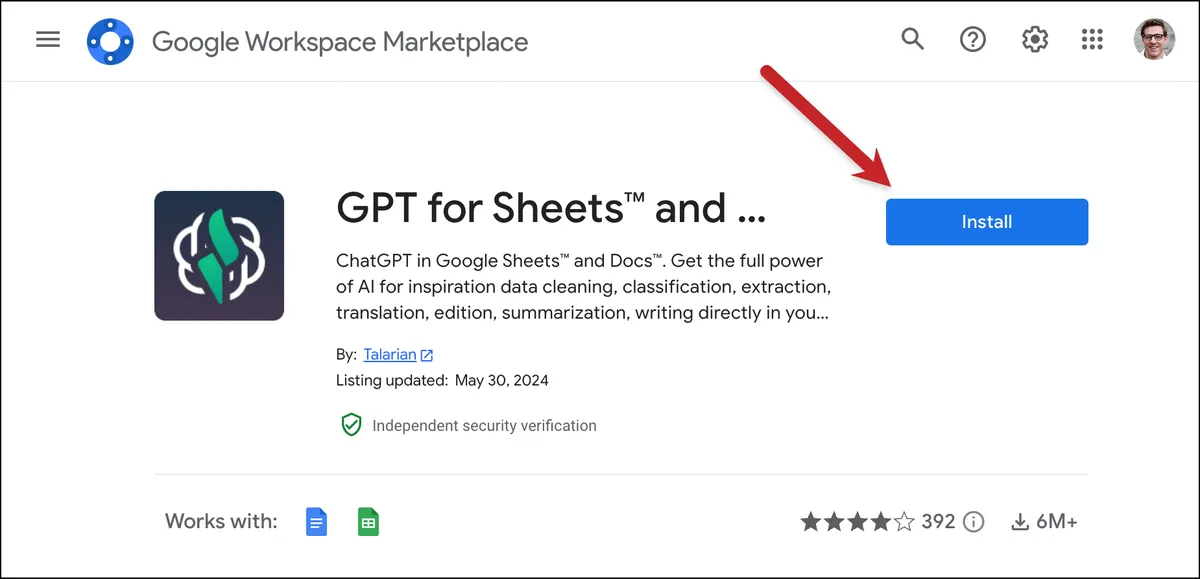The width and height of the screenshot is (1200, 579).
Task: Click the 392 reviews count
Action: 938,522
